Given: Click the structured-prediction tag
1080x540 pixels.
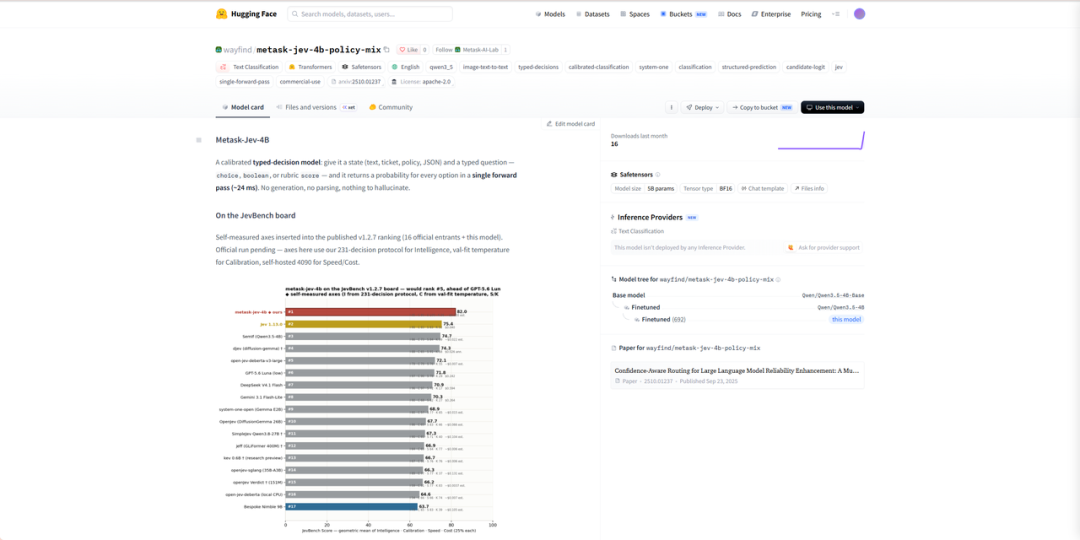Looking at the screenshot, I should pyautogui.click(x=749, y=67).
